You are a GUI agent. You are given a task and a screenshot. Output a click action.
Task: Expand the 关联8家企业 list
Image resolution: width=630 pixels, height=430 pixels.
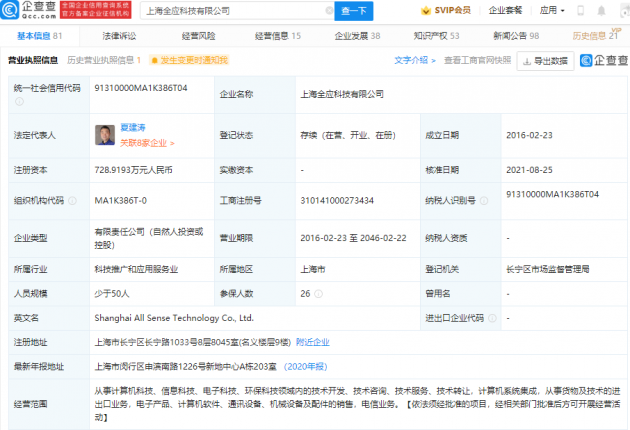coord(122,141)
